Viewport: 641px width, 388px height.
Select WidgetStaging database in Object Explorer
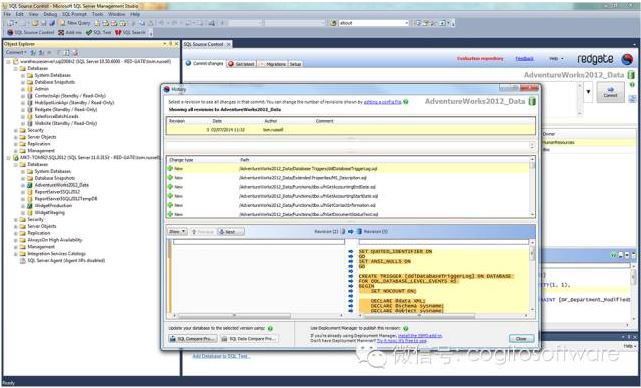49,213
